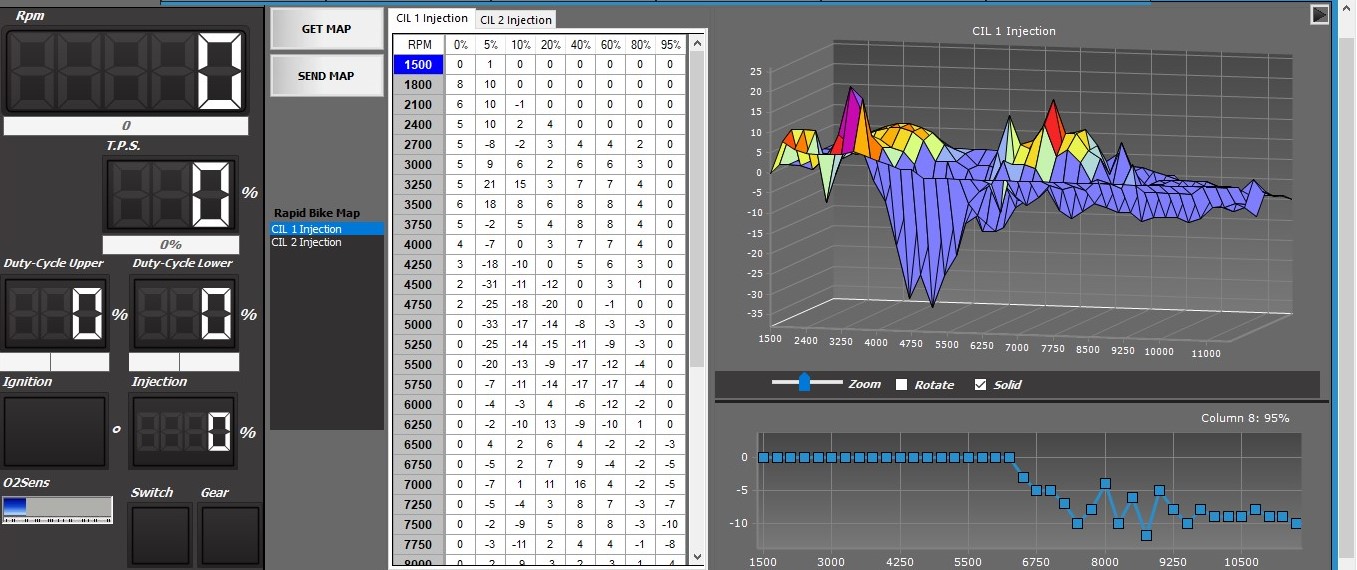The image size is (1357, 570).
Task: Uncheck the Solid checkbox
Action: [x=980, y=385]
